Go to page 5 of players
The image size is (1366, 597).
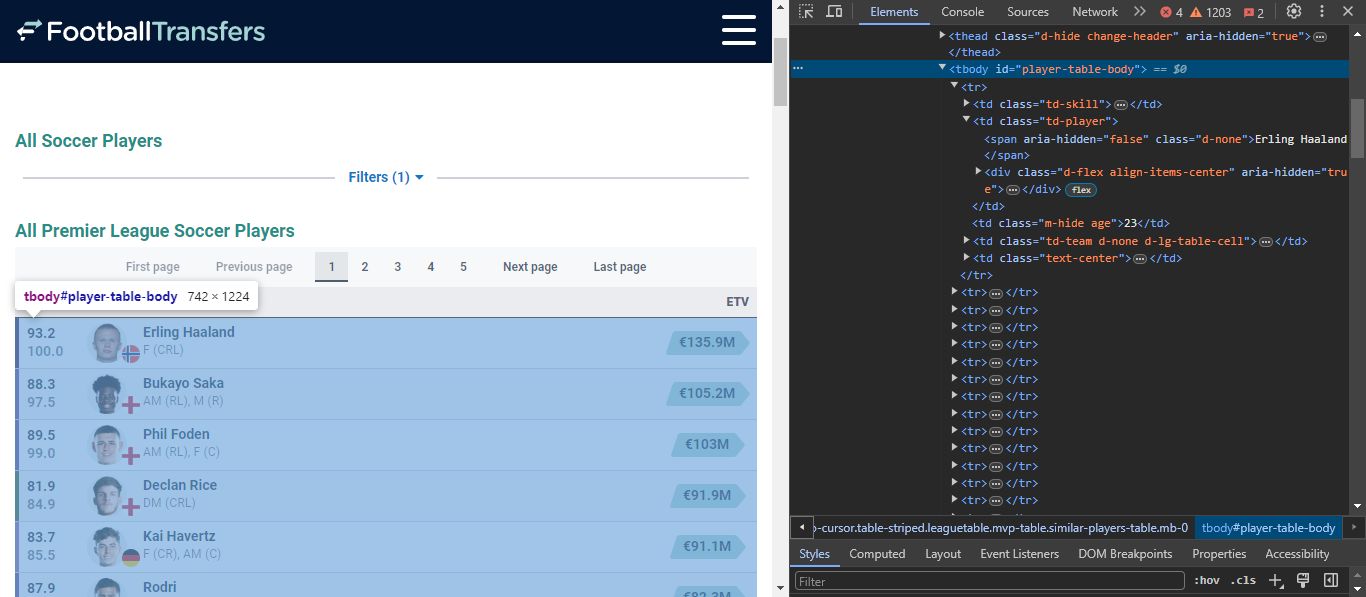464,267
